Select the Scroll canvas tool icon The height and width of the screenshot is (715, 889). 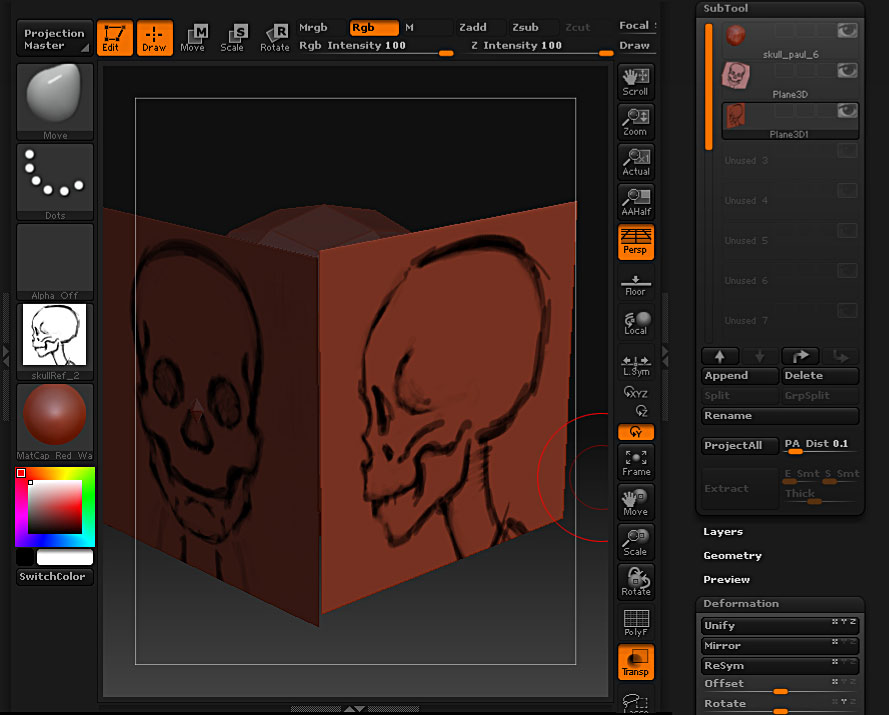click(x=635, y=81)
